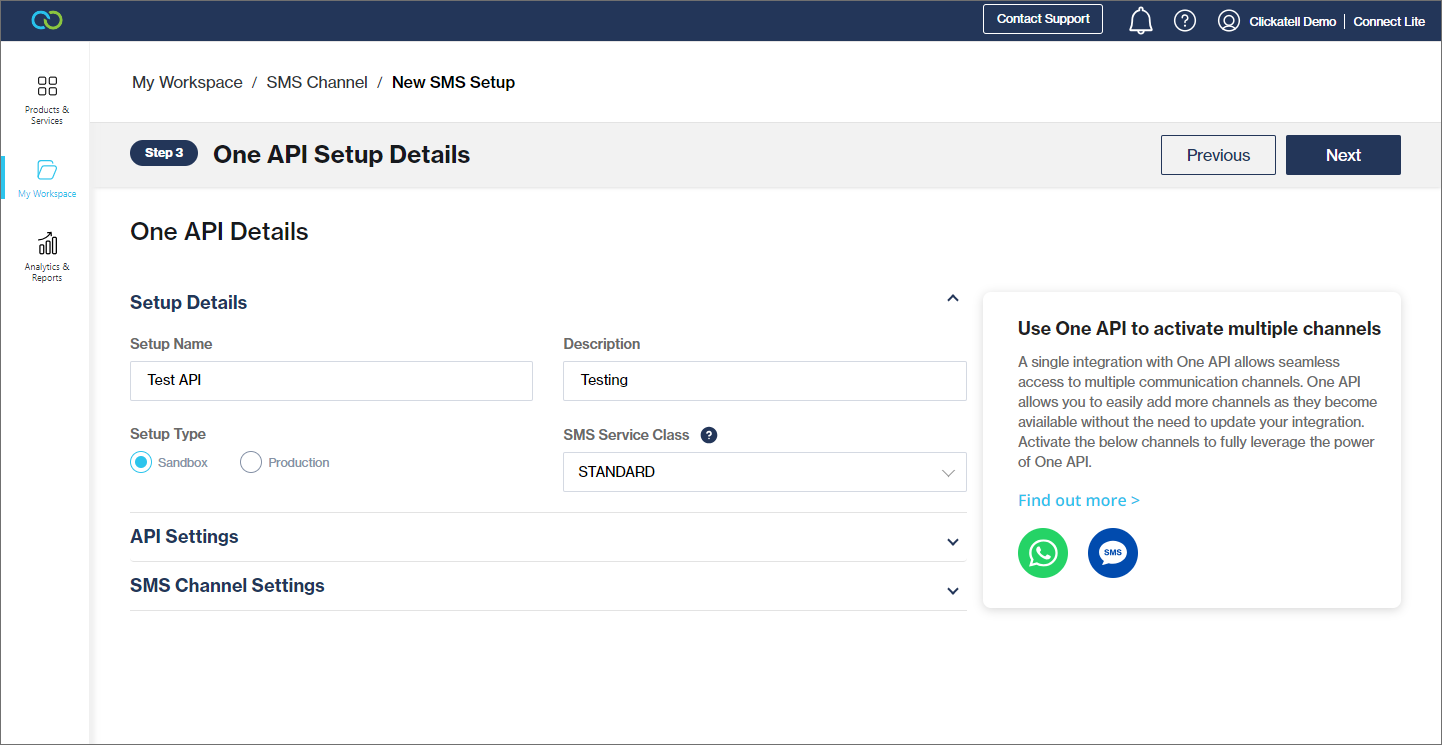This screenshot has width=1442, height=745.
Task: Navigate to My Workspace breadcrumb
Action: tap(187, 82)
